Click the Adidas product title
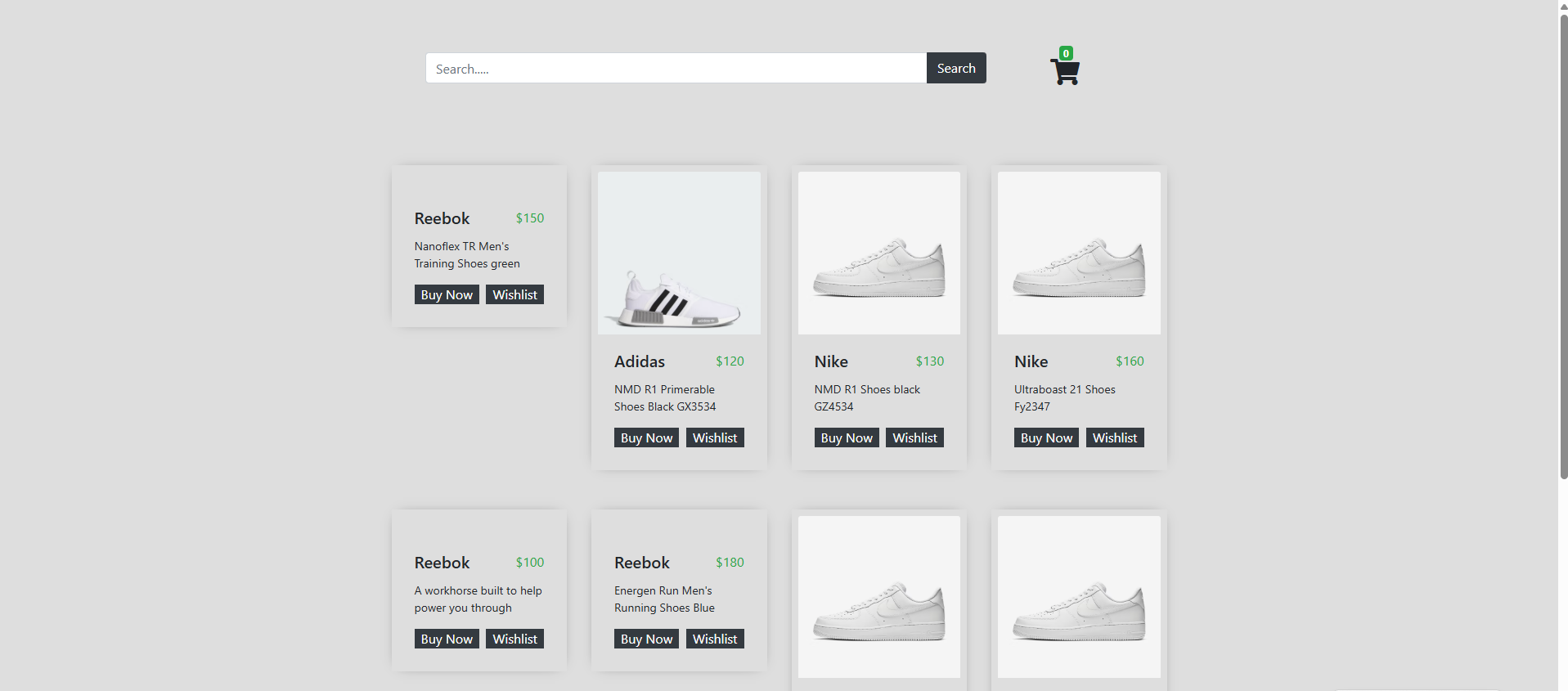The height and width of the screenshot is (691, 1568). 640,361
